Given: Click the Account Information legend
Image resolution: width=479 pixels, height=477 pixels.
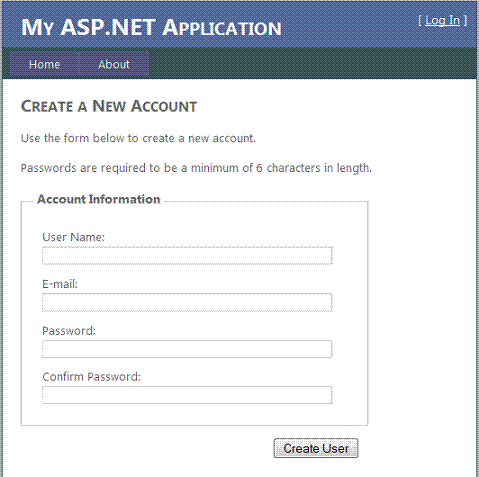Looking at the screenshot, I should pyautogui.click(x=99, y=199).
